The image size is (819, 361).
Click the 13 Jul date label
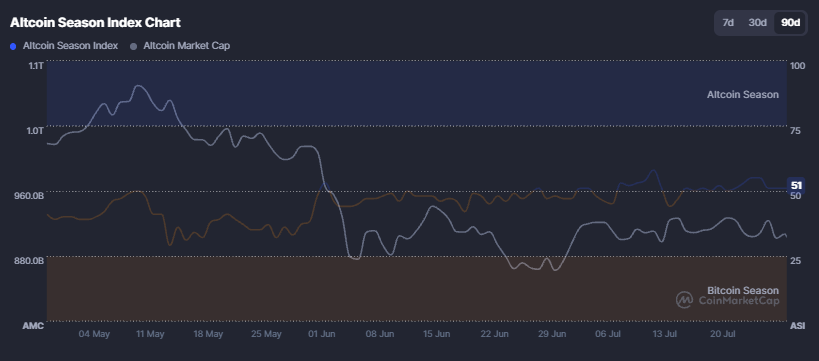pos(665,334)
